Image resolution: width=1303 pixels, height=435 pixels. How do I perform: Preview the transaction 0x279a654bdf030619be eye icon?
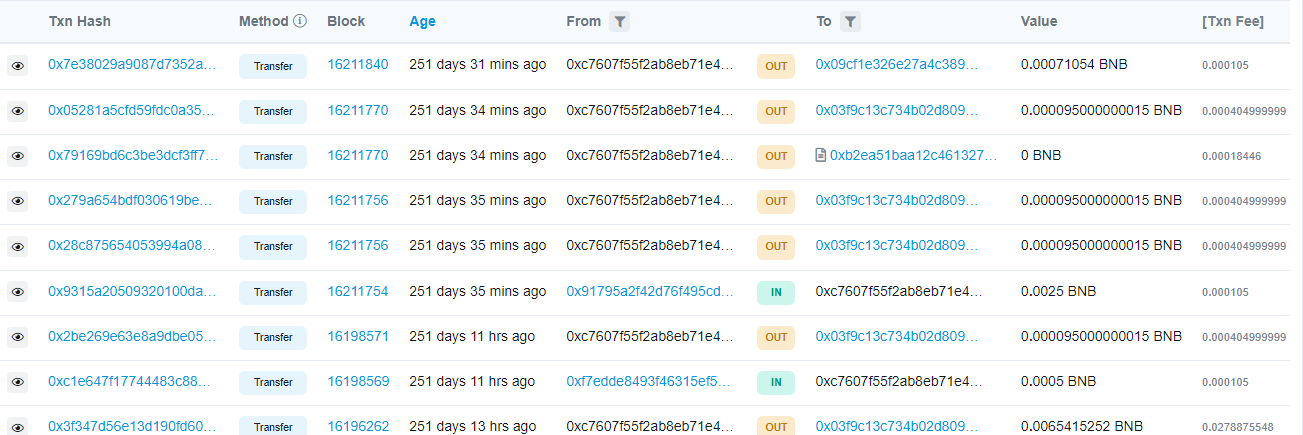[17, 201]
